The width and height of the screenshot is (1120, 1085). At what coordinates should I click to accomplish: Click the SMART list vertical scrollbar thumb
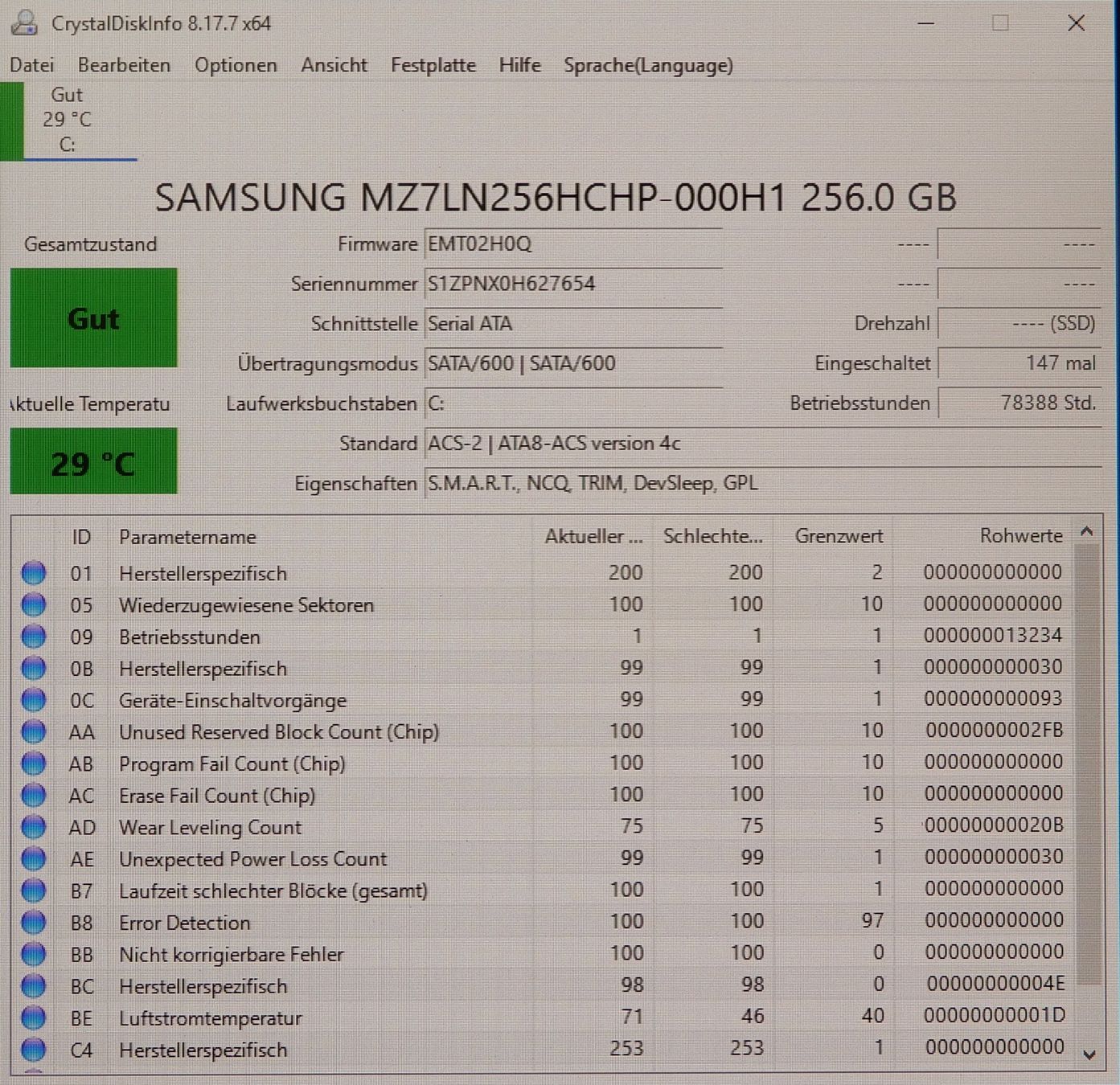pos(1088,764)
